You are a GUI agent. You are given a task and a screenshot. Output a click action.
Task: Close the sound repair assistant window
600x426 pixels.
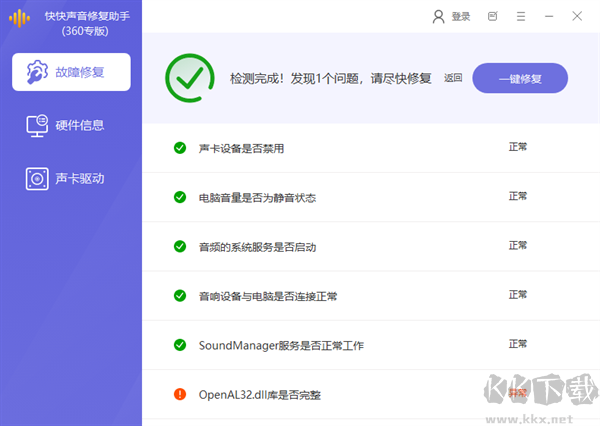point(577,16)
